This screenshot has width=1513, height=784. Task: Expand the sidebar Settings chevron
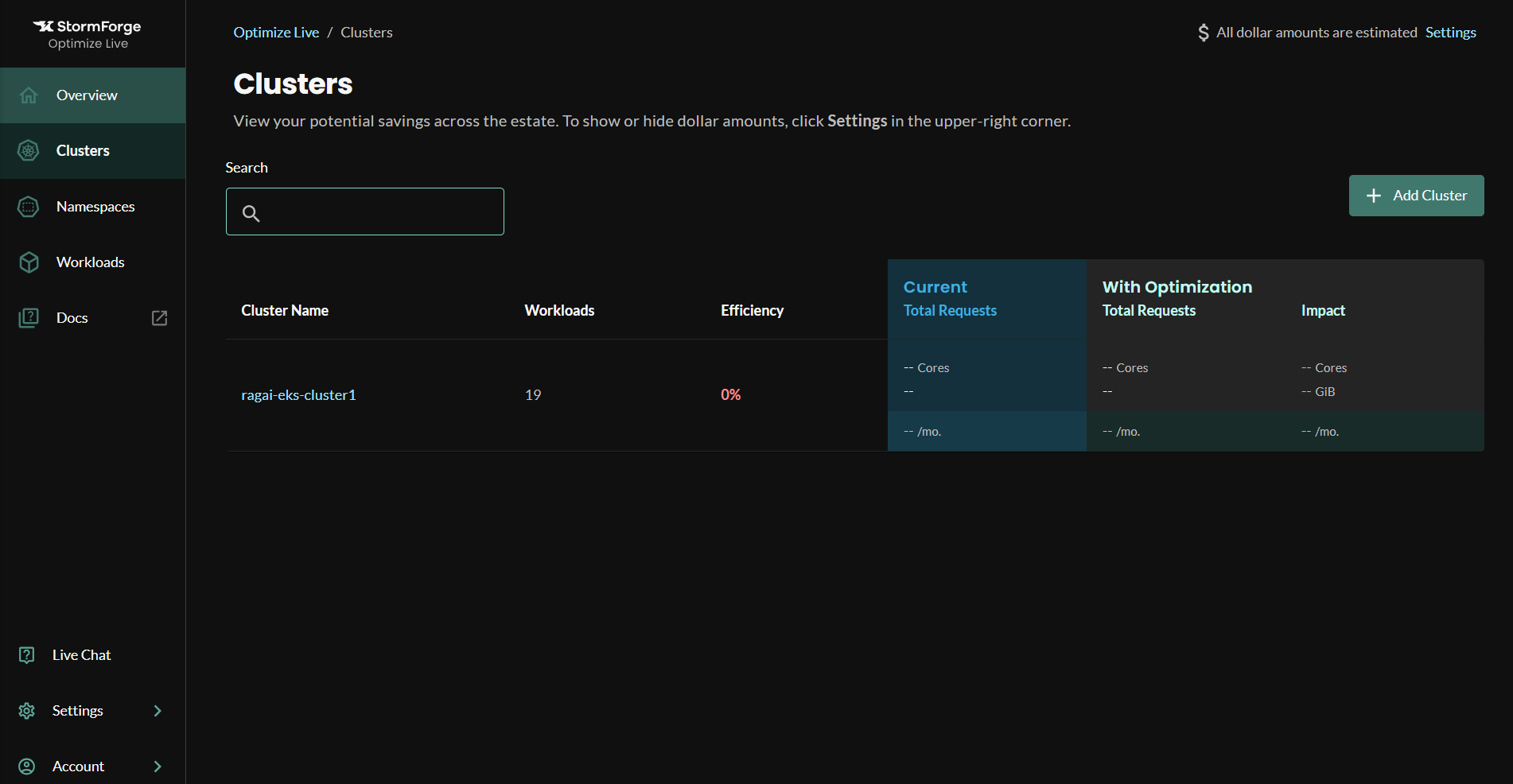158,711
